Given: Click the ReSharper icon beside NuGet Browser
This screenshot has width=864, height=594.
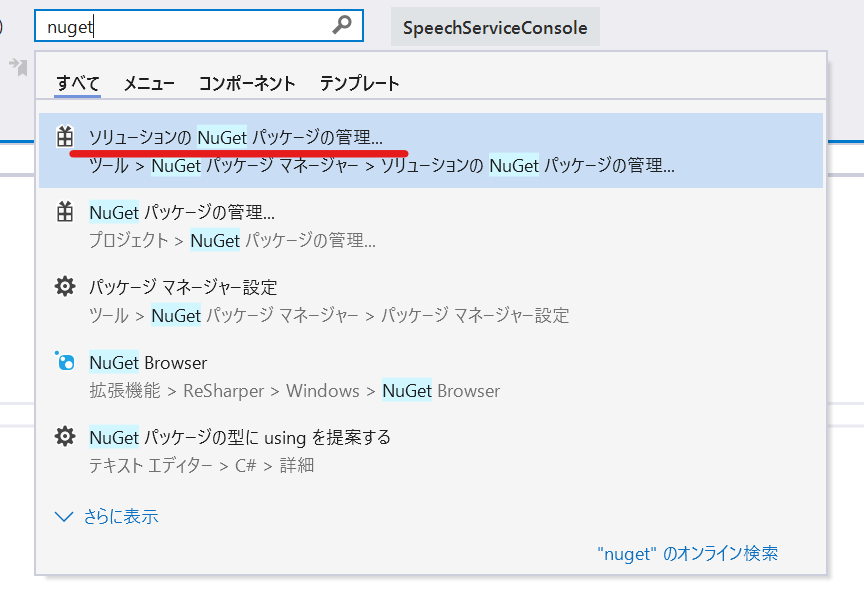Looking at the screenshot, I should pyautogui.click(x=65, y=361).
